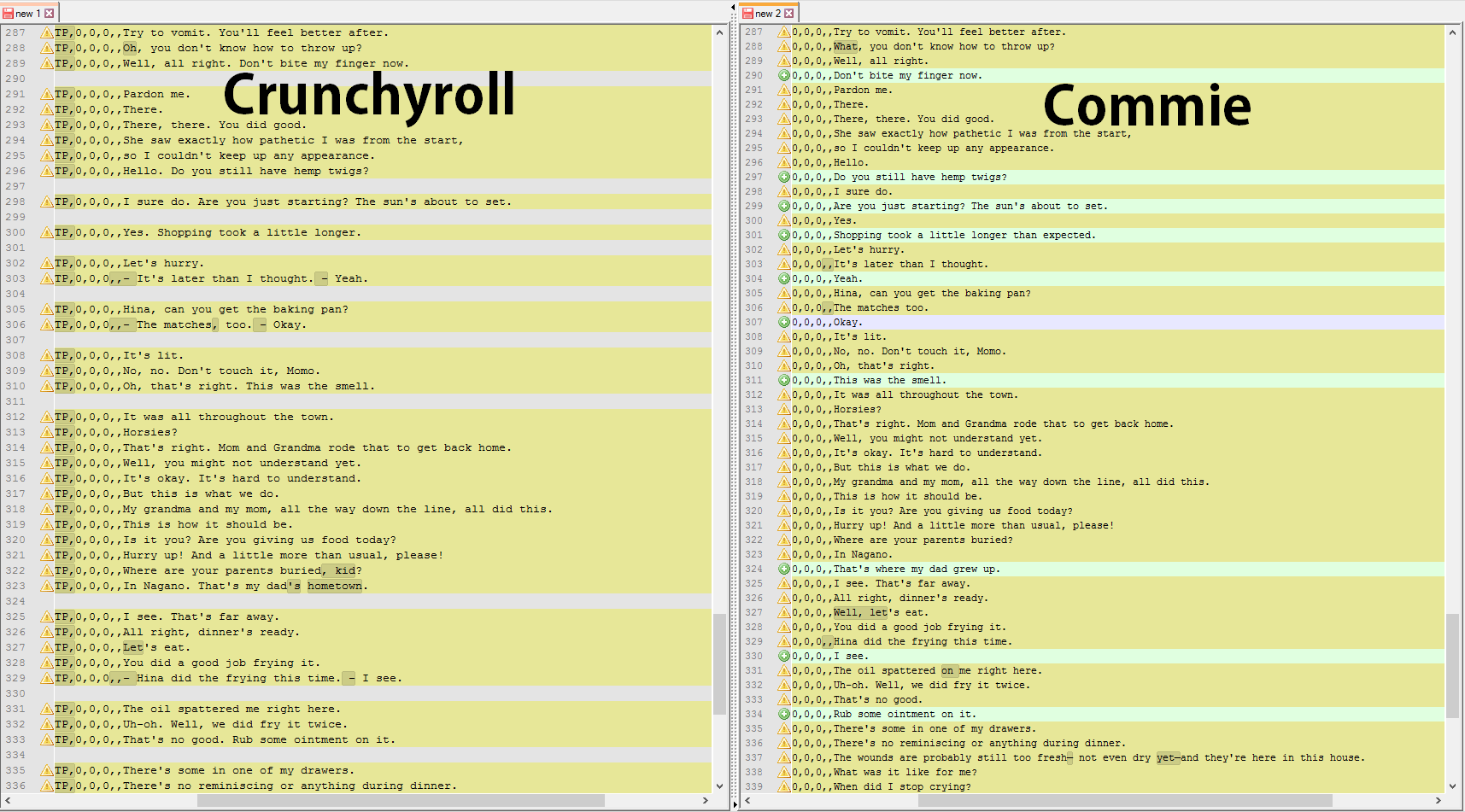This screenshot has width=1465, height=812.
Task: Click warning marker beside left 'Oh, you don't know how to throw up?'
Action: tap(47, 48)
